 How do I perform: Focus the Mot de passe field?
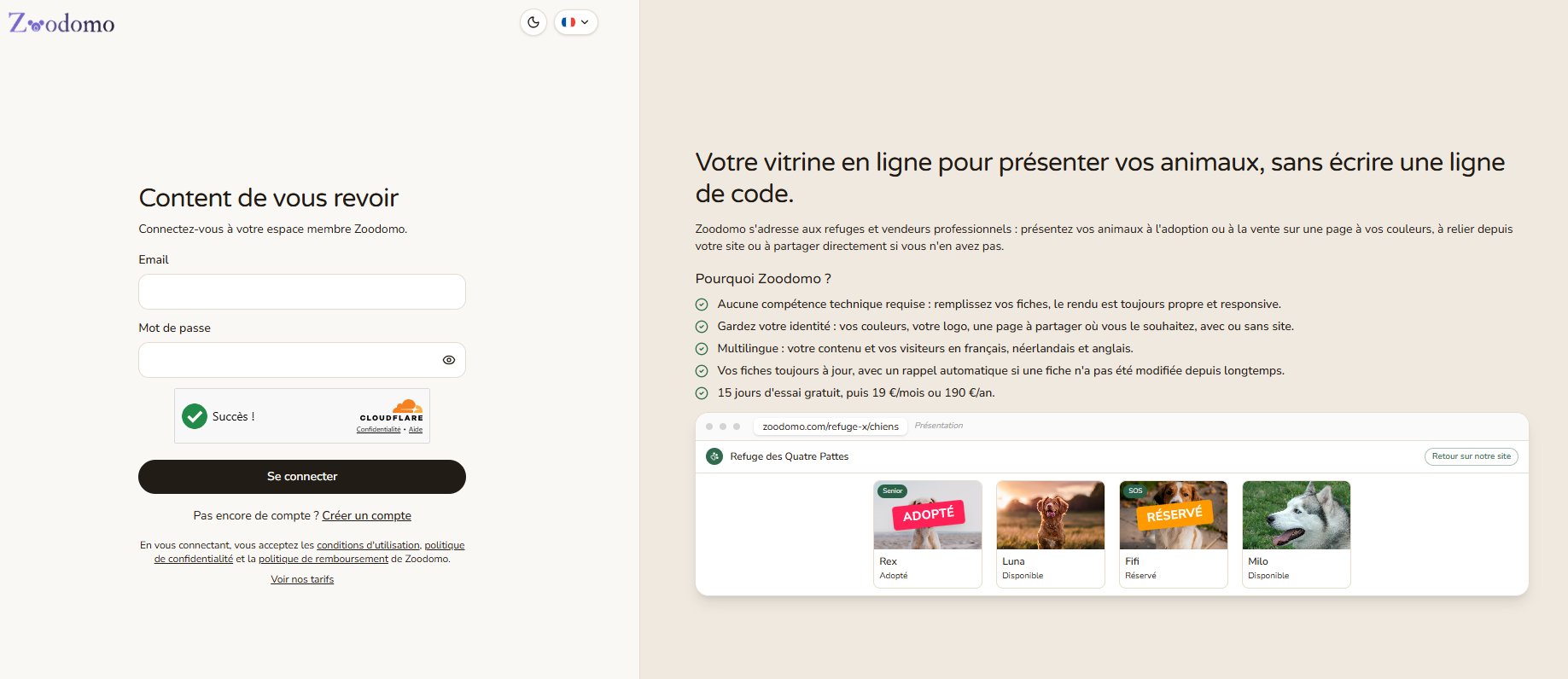(302, 360)
